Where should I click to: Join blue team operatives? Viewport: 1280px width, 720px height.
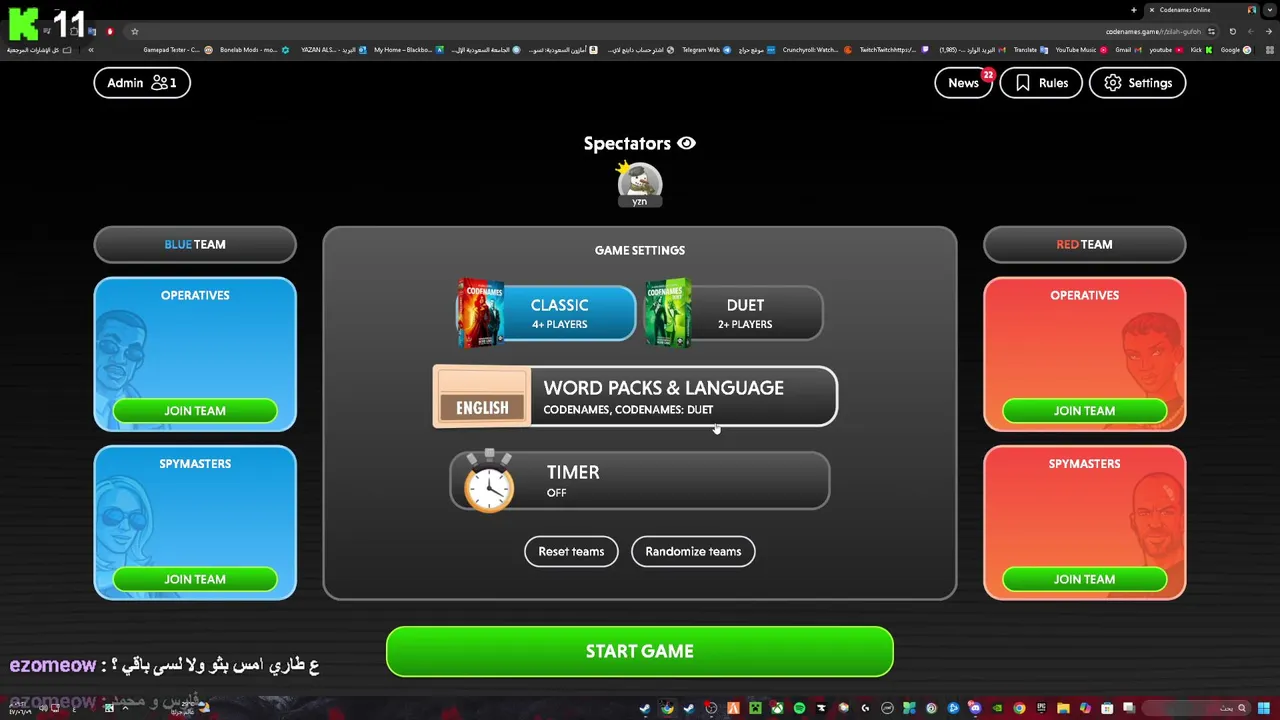point(195,411)
